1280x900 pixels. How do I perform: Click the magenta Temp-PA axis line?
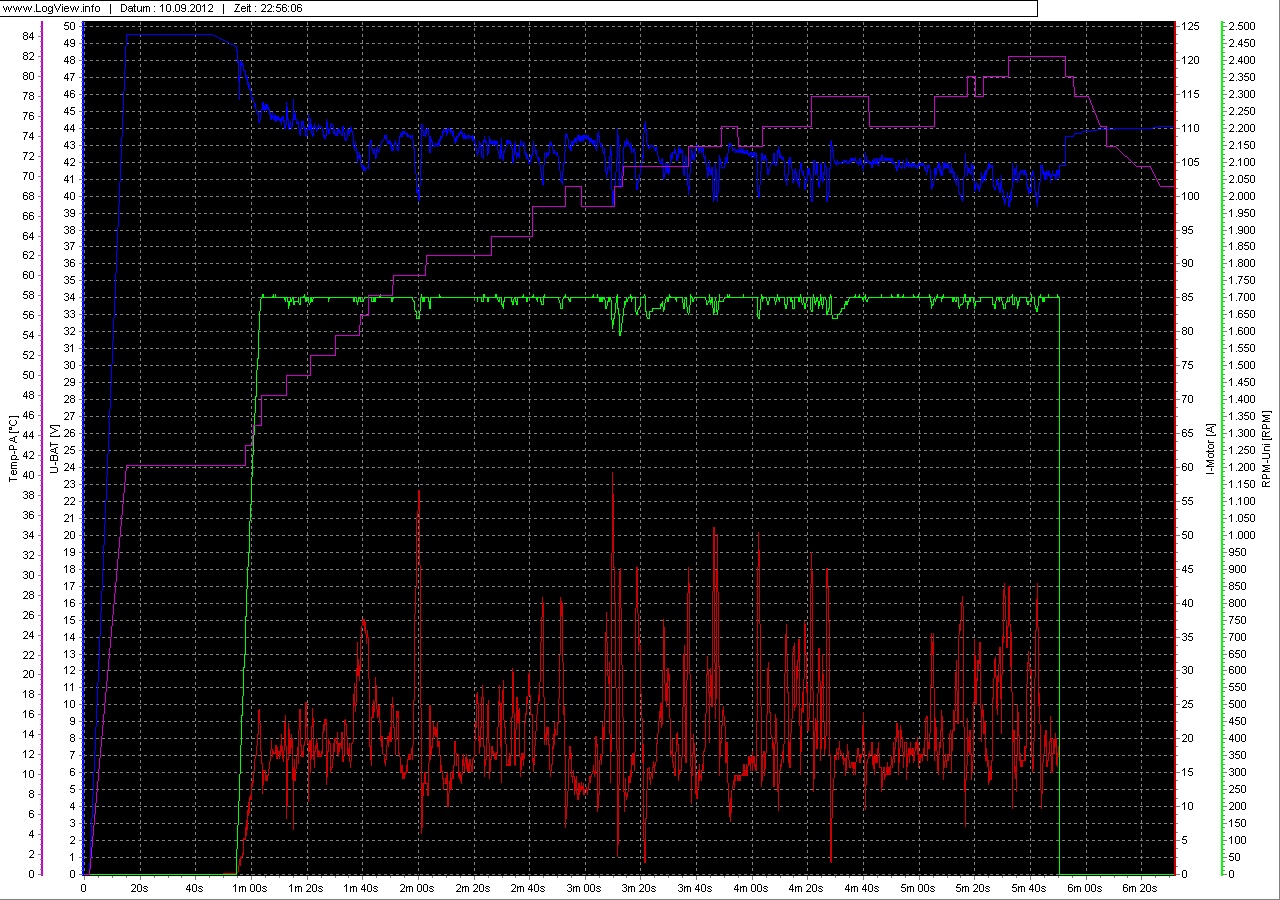coord(41,450)
